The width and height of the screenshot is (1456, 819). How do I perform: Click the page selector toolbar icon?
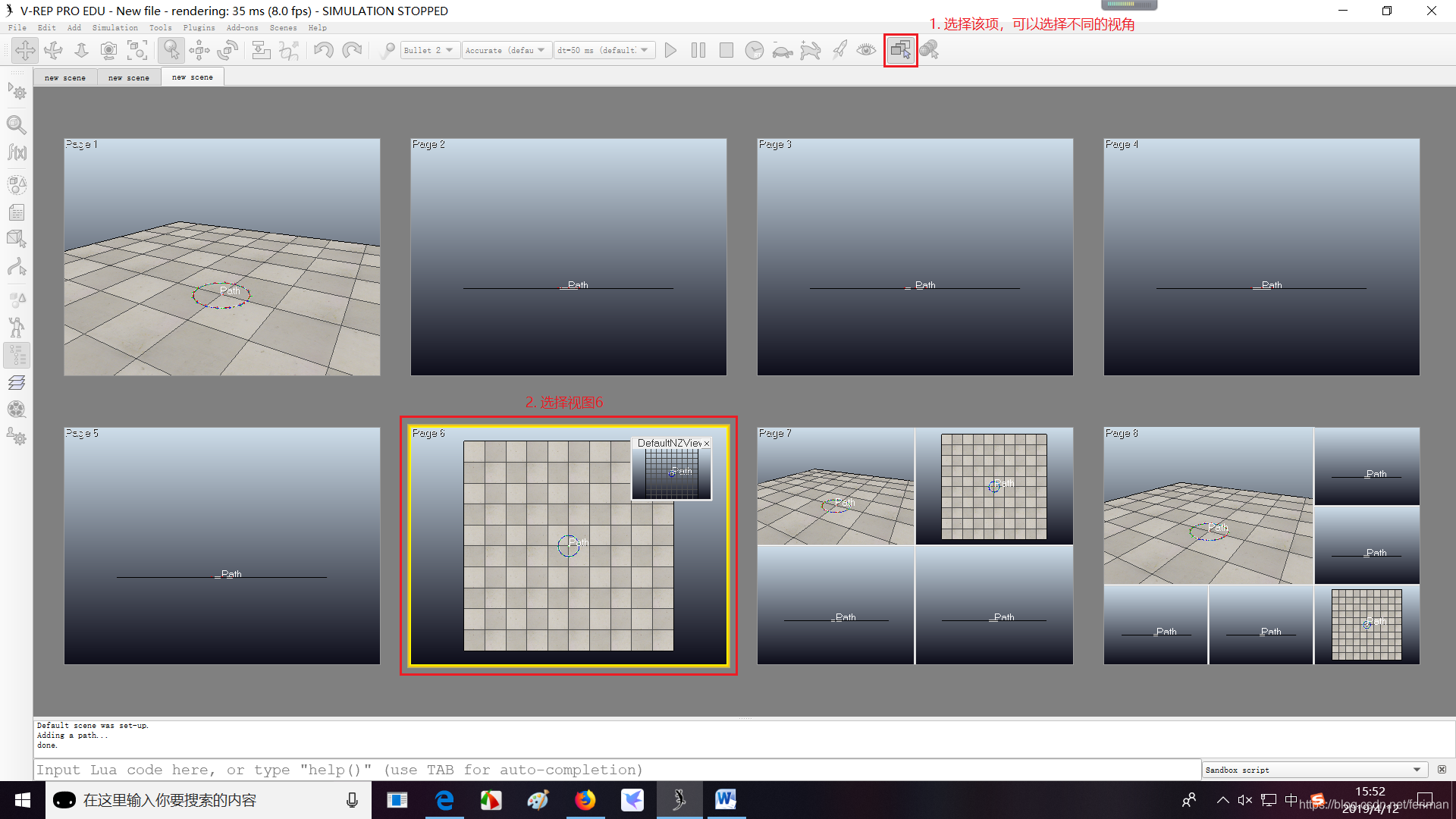pyautogui.click(x=900, y=50)
